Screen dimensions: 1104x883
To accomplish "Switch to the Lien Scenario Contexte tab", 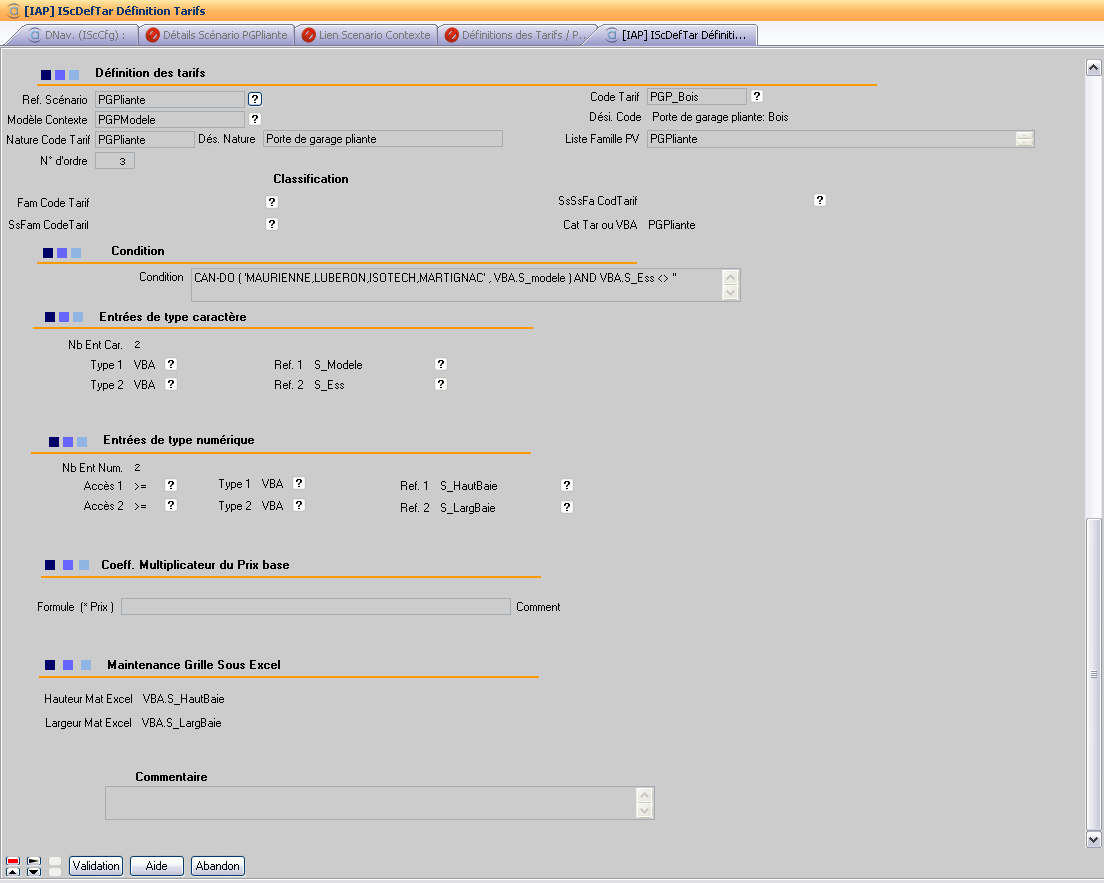I will (x=366, y=35).
